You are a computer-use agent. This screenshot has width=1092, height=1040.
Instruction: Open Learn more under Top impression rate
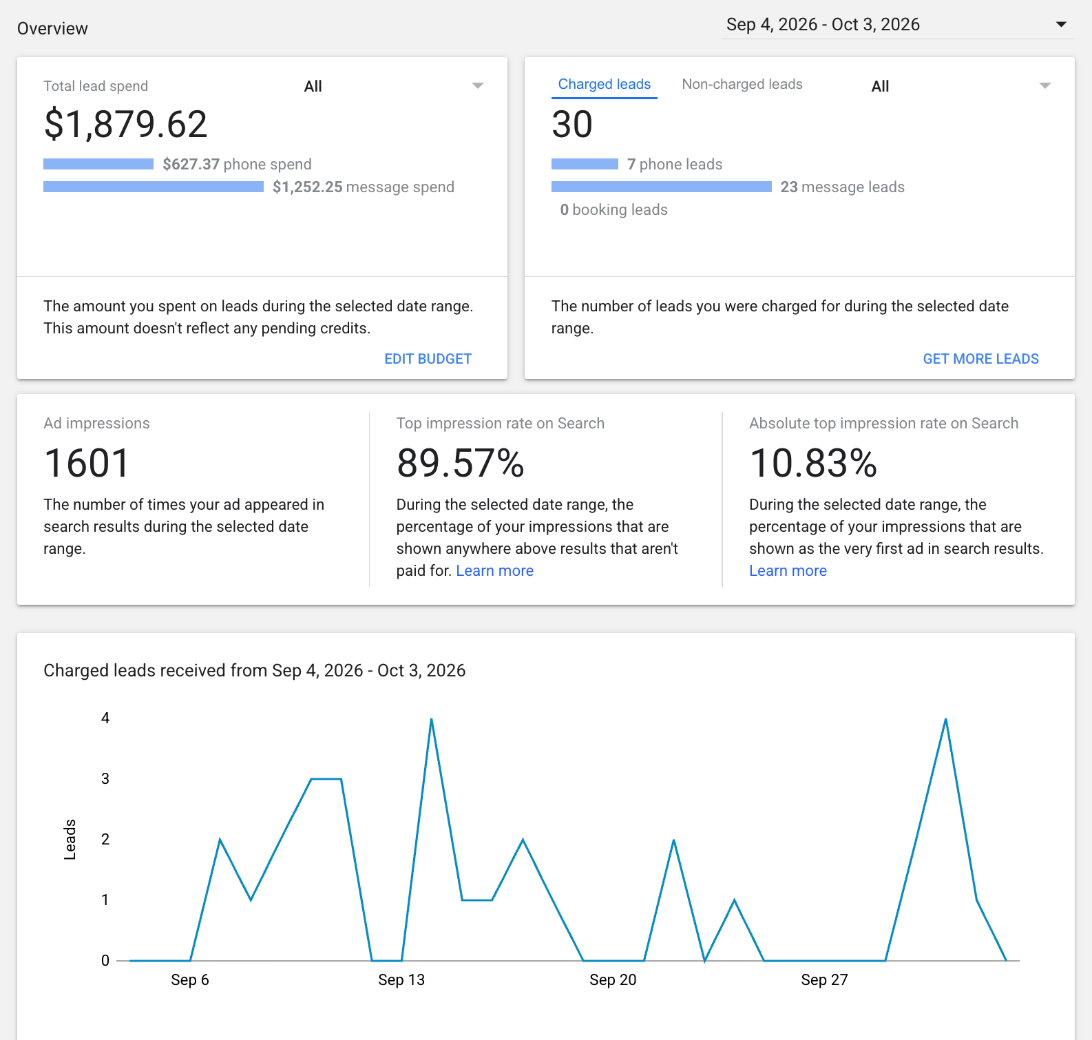pyautogui.click(x=494, y=571)
